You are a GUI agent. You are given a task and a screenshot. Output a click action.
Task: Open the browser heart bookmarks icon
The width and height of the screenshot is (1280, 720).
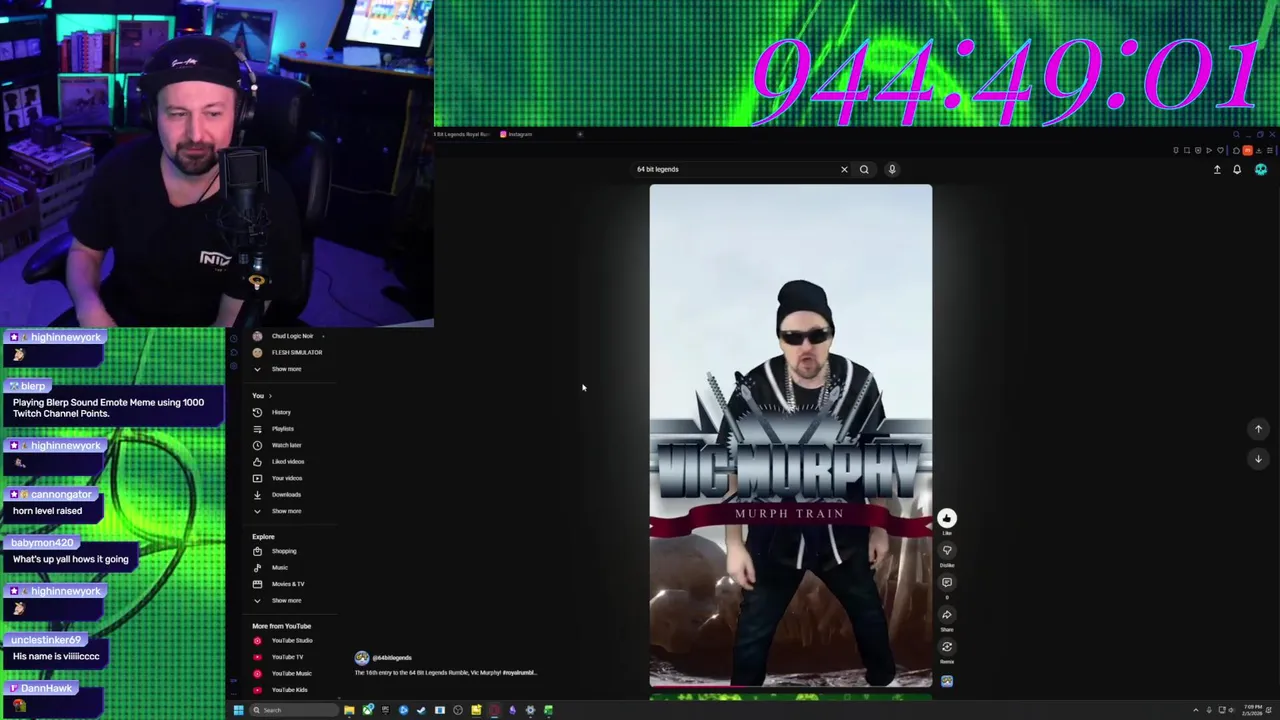tap(1220, 150)
